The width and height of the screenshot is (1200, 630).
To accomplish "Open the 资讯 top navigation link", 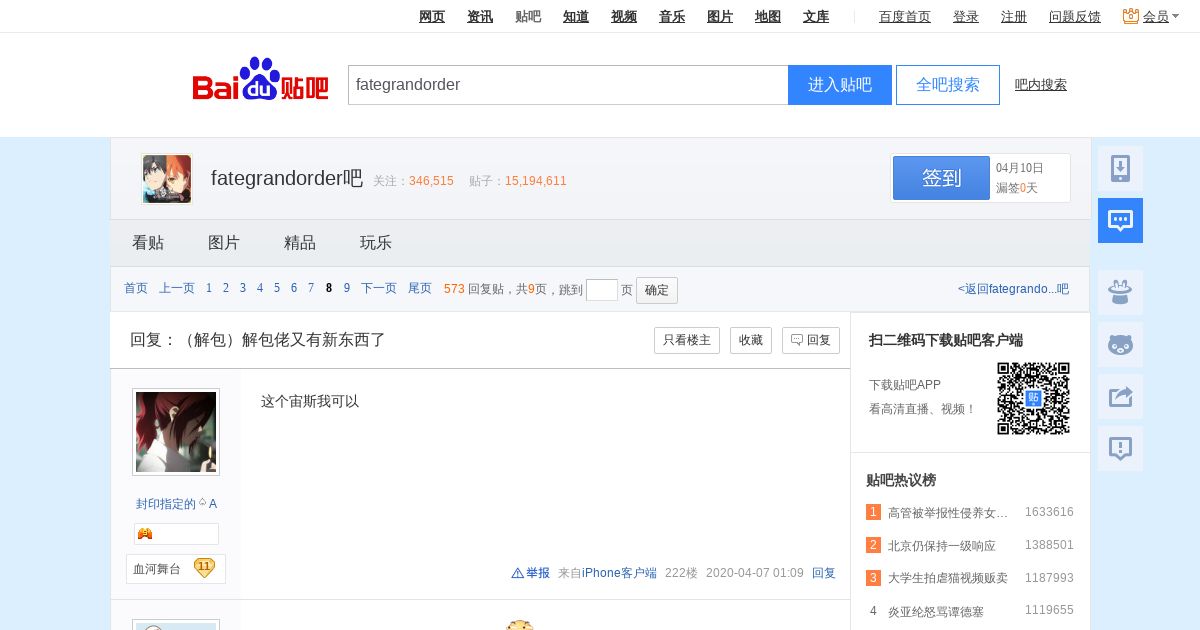I will pyautogui.click(x=480, y=16).
